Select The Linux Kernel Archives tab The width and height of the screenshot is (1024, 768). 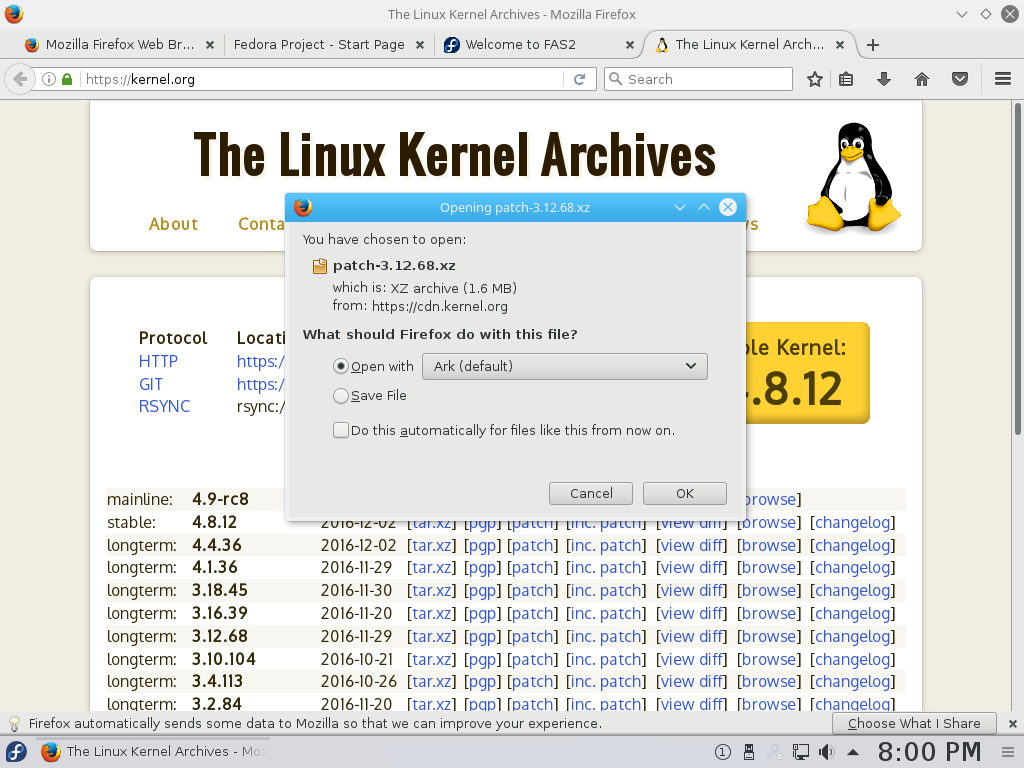(x=750, y=44)
